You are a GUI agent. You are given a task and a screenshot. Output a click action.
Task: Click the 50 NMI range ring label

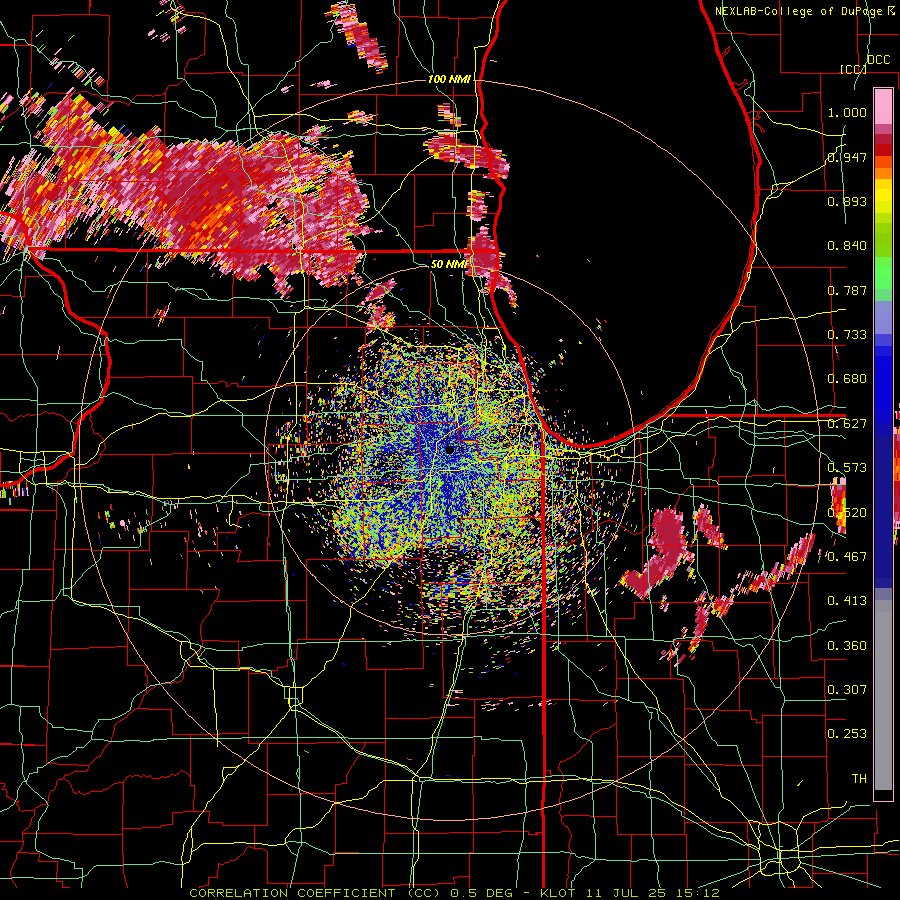[449, 264]
